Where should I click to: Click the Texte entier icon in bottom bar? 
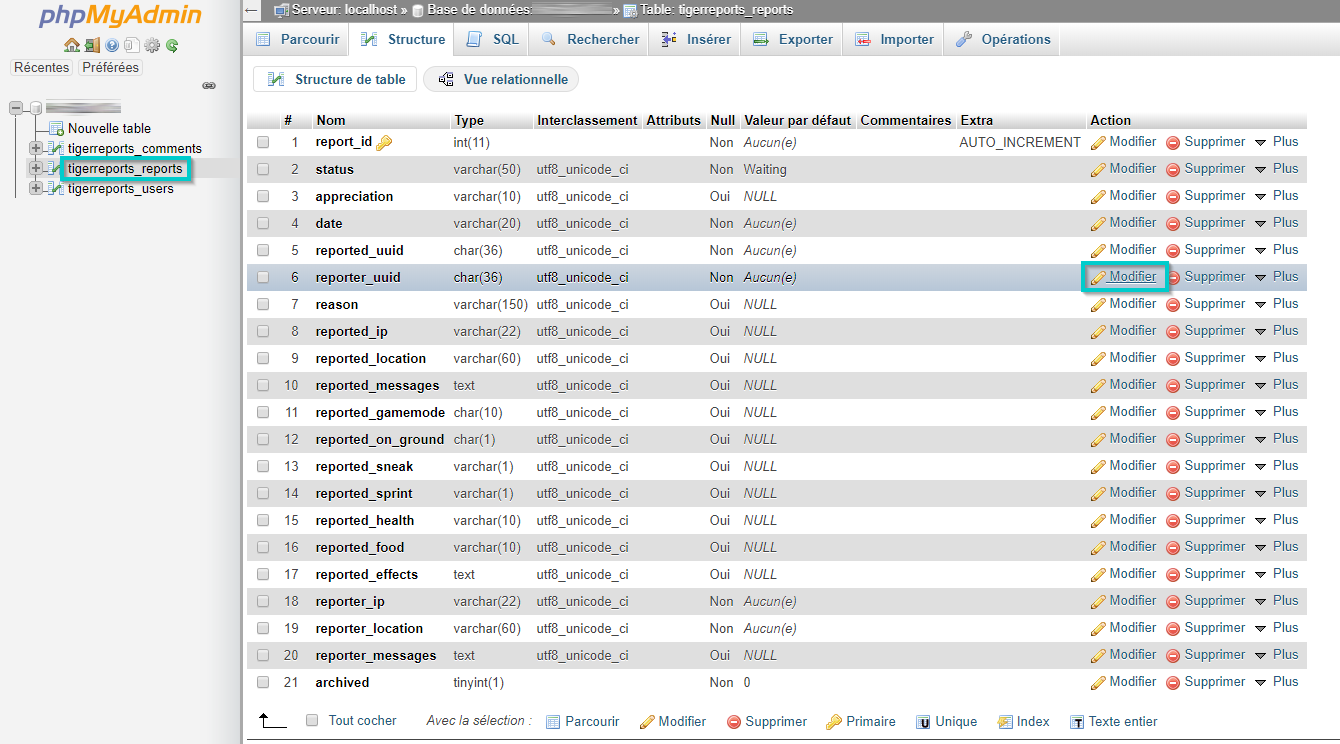pos(1077,722)
